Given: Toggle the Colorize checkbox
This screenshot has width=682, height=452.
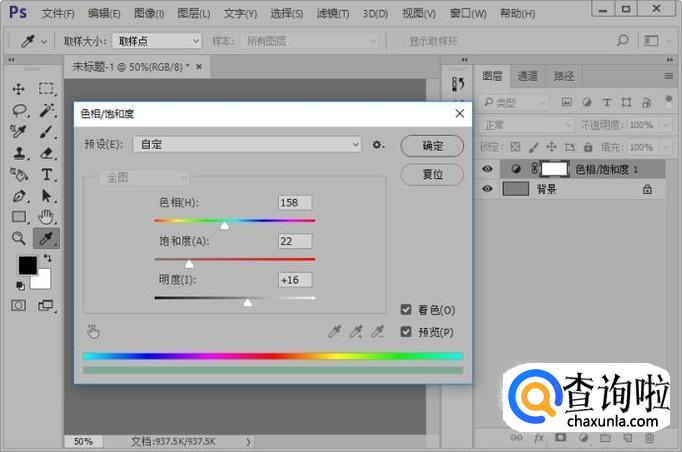Looking at the screenshot, I should tap(406, 309).
